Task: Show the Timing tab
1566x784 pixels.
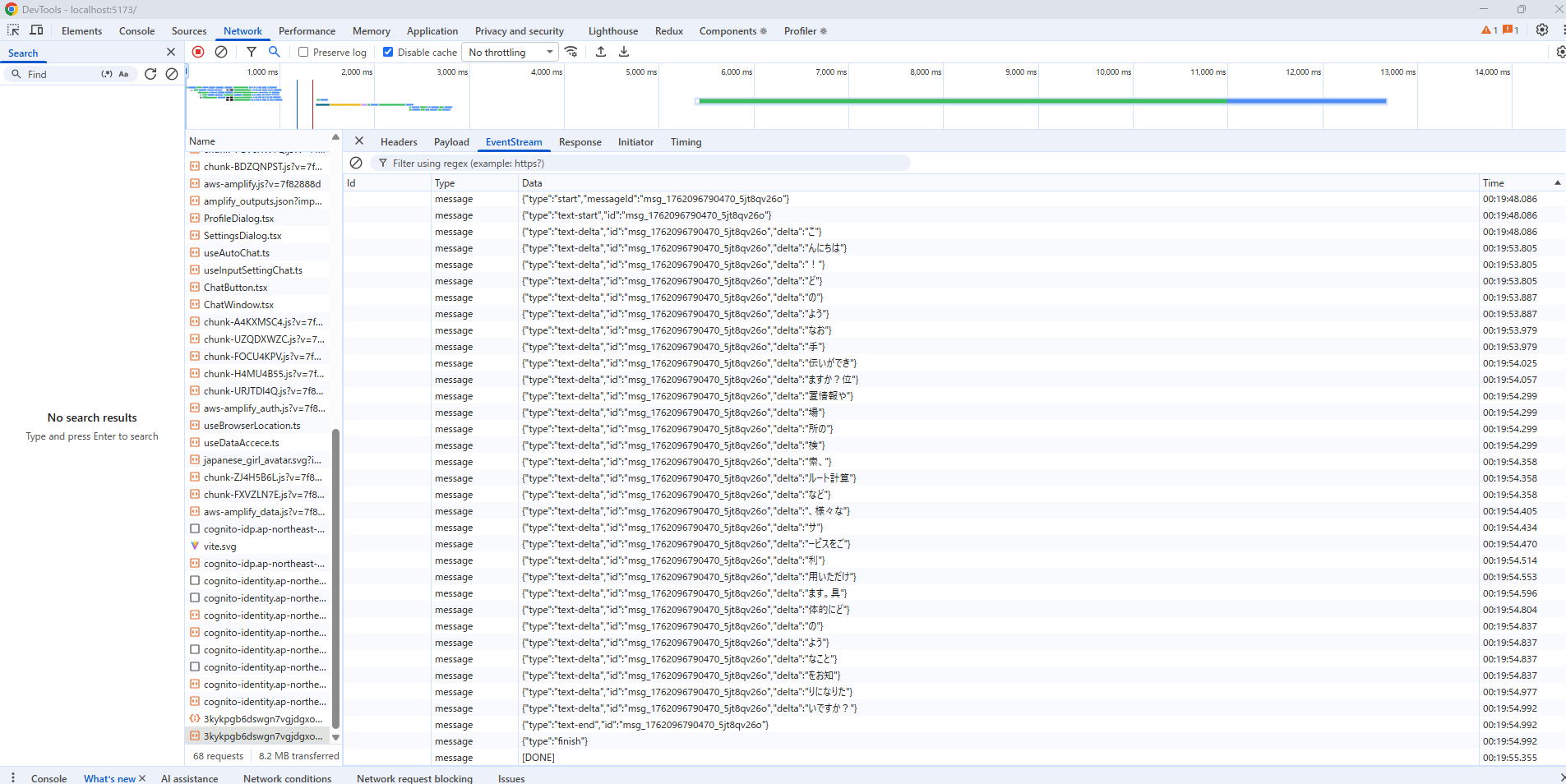Action: pos(686,142)
